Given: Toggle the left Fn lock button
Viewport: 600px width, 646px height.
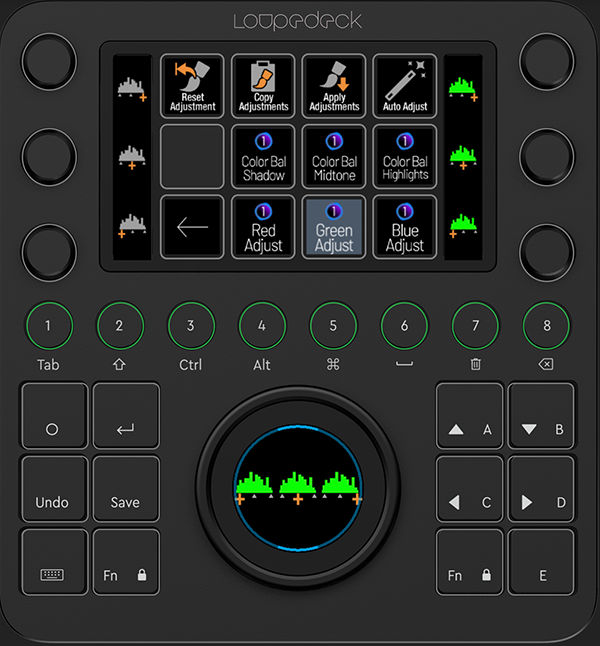Looking at the screenshot, I should pos(126,562).
